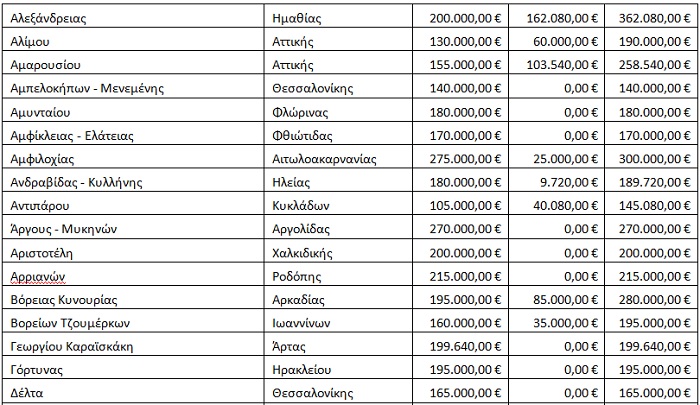Click the Ημαθίας prefecture cell

point(338,17)
